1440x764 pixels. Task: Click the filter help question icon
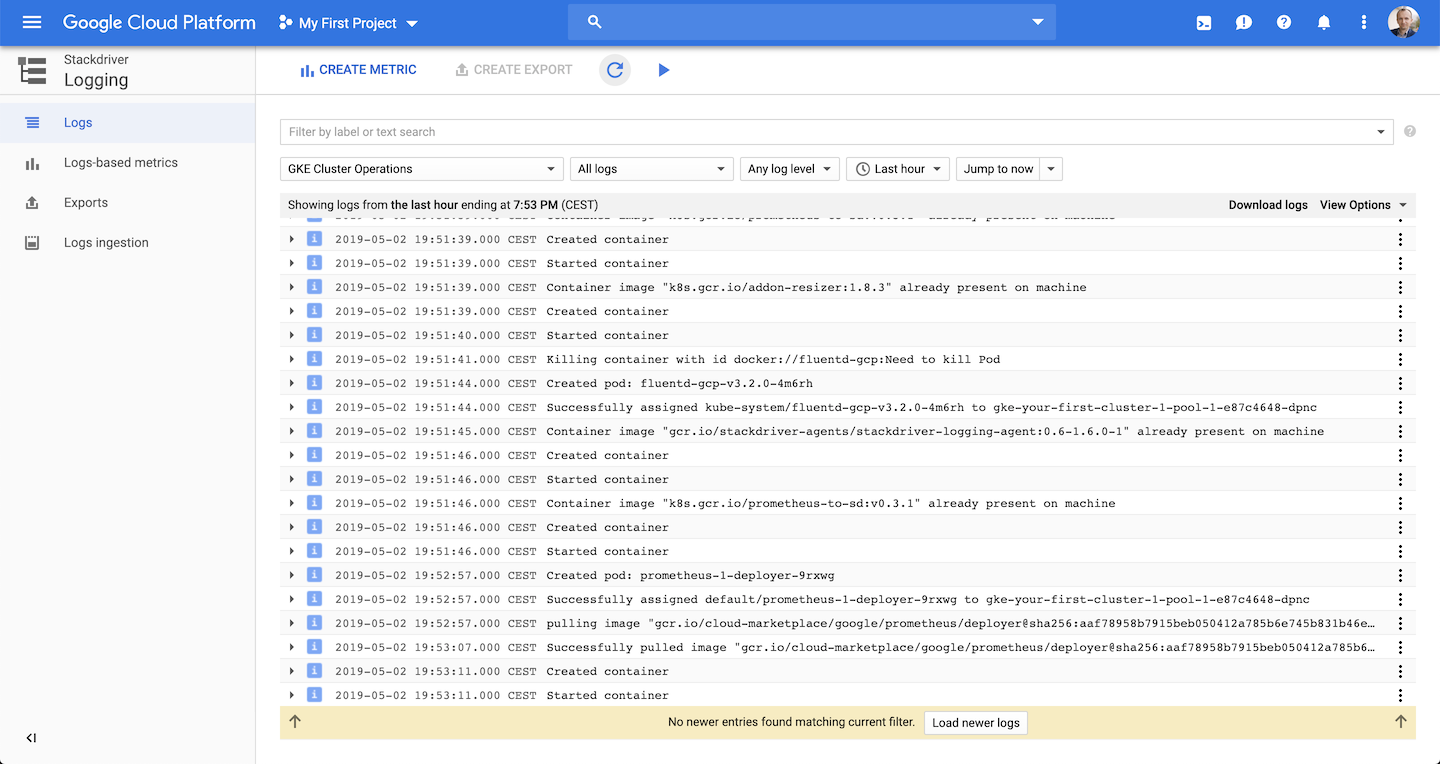click(1410, 131)
